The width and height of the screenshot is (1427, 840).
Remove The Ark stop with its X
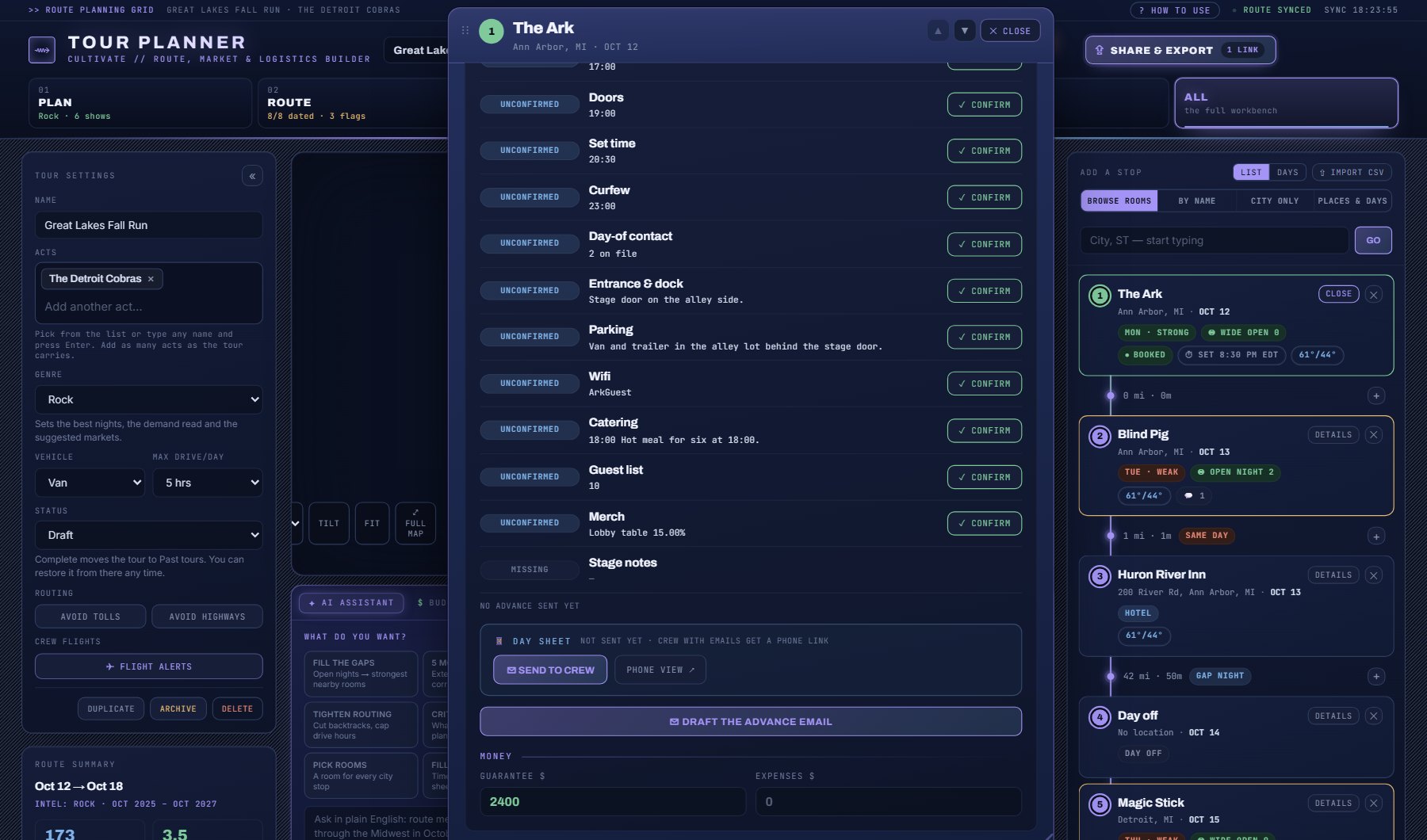(1374, 295)
